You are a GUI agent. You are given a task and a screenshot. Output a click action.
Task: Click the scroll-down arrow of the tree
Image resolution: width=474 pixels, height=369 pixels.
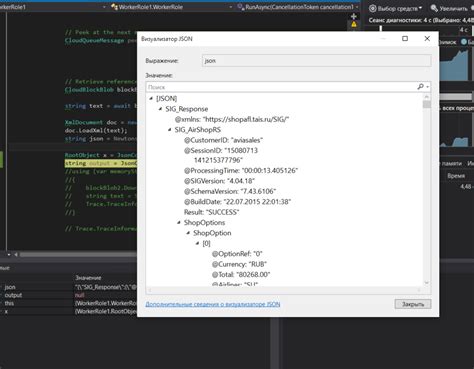pyautogui.click(x=427, y=283)
